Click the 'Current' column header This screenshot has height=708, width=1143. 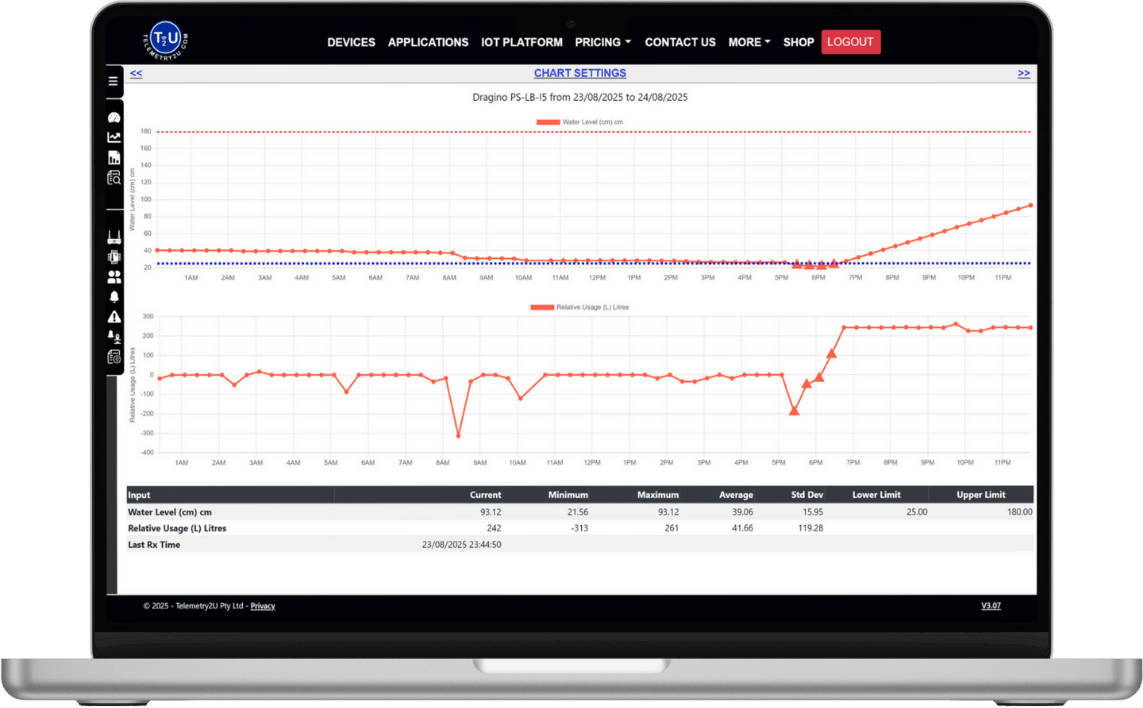click(x=485, y=494)
